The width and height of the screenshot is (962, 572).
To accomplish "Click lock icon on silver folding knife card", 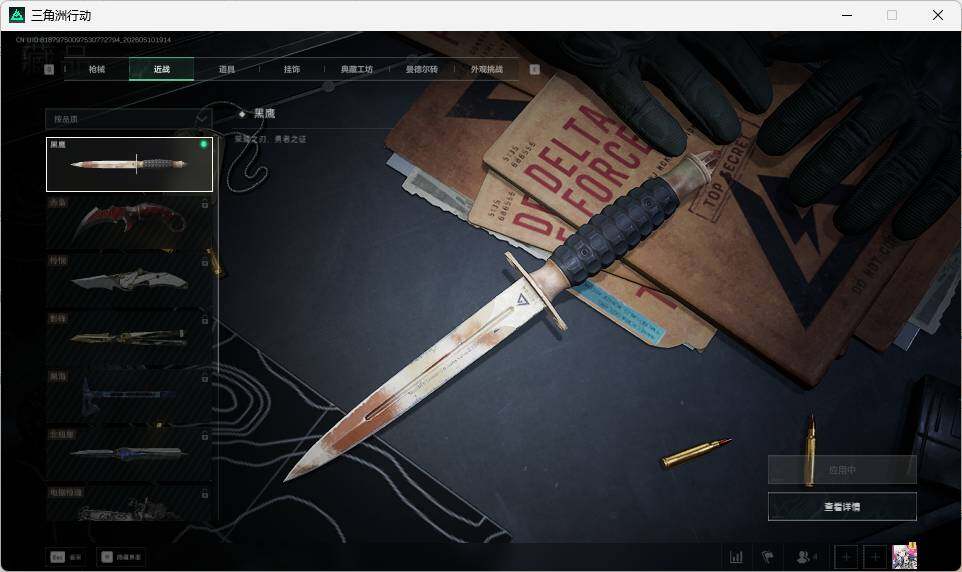I will pyautogui.click(x=205, y=262).
